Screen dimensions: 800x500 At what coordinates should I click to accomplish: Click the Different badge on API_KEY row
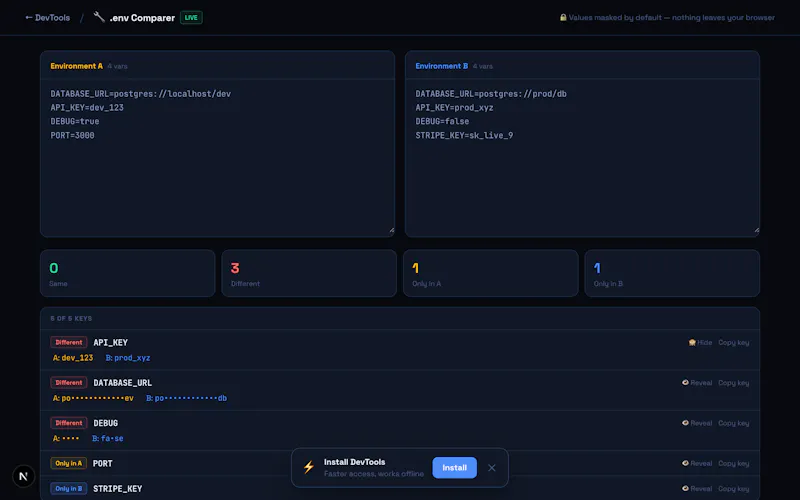coord(69,342)
